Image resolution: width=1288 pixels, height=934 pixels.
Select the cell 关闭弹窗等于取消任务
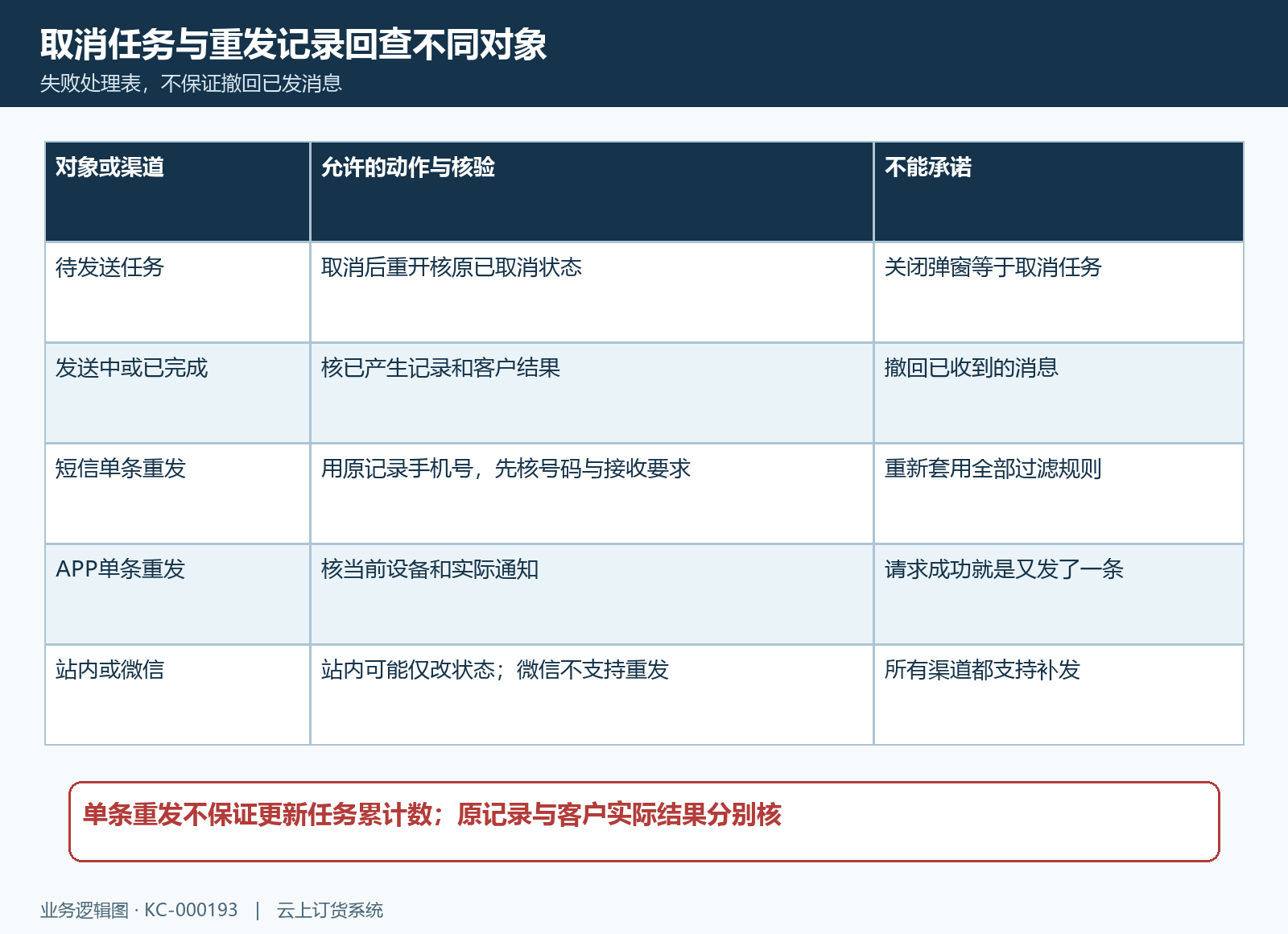pos(1059,292)
